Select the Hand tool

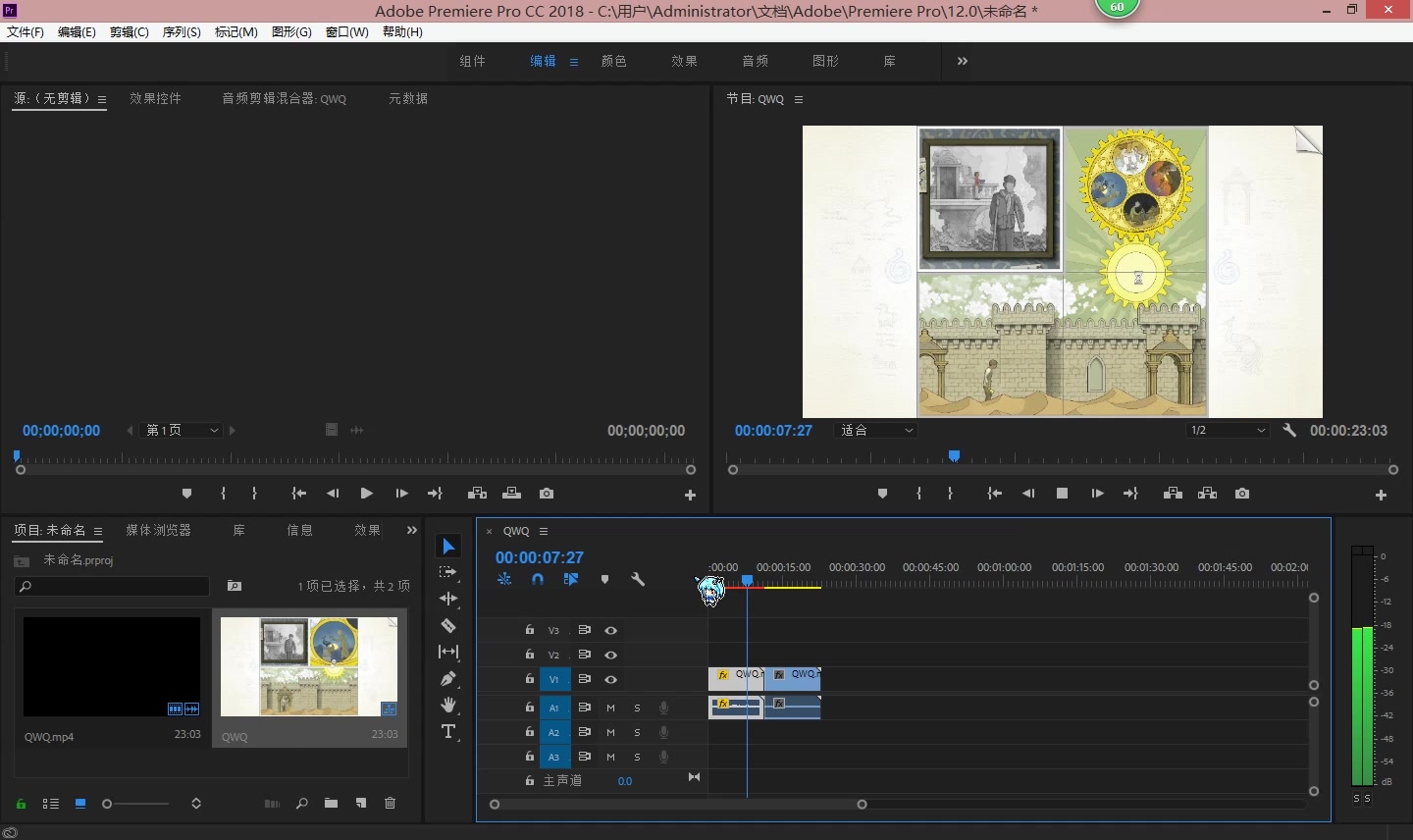tap(448, 705)
